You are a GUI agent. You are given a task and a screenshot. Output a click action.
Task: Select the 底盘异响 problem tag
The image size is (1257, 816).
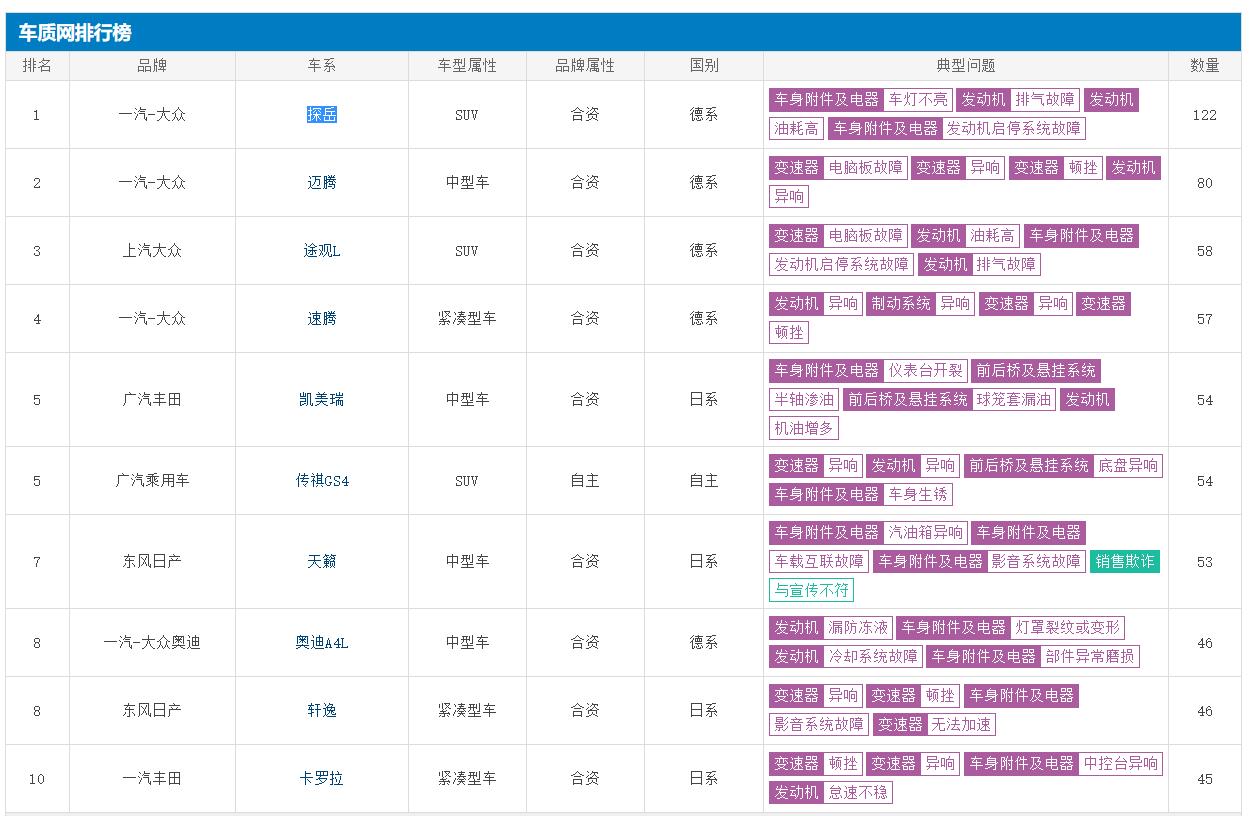point(1128,466)
